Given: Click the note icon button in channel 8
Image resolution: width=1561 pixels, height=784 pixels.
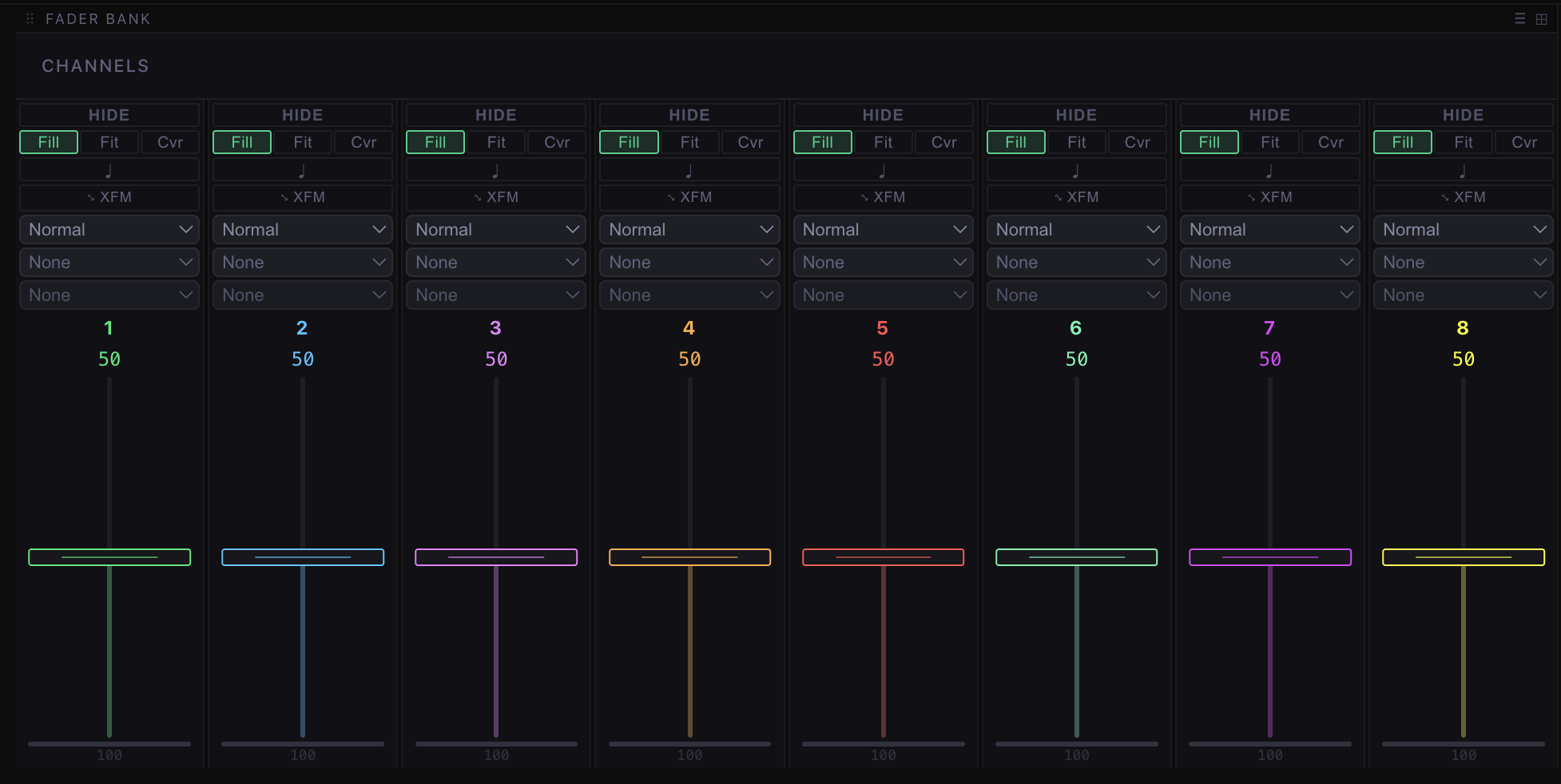Looking at the screenshot, I should click(x=1463, y=170).
